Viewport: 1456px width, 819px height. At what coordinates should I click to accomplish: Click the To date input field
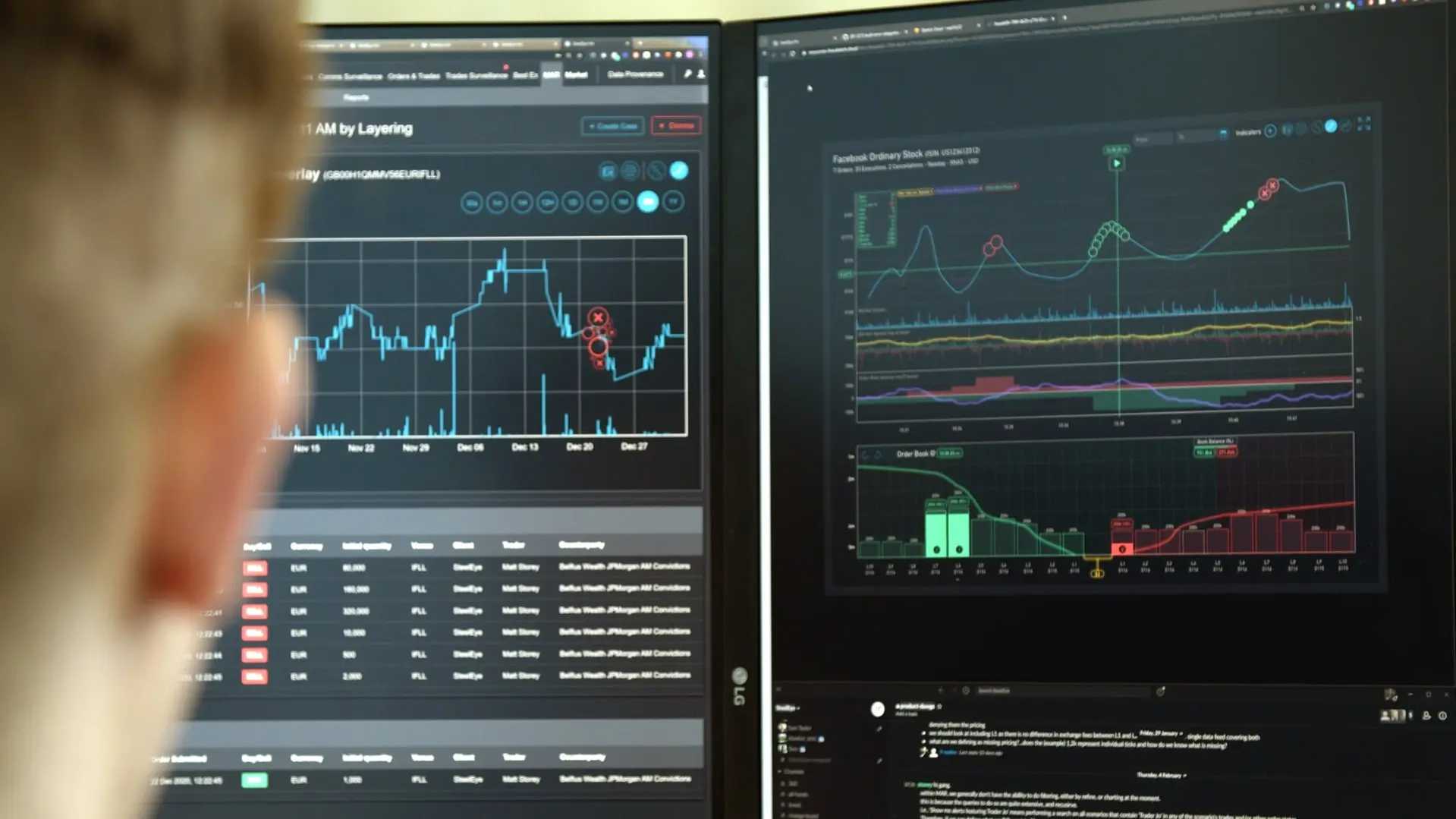coord(1195,137)
